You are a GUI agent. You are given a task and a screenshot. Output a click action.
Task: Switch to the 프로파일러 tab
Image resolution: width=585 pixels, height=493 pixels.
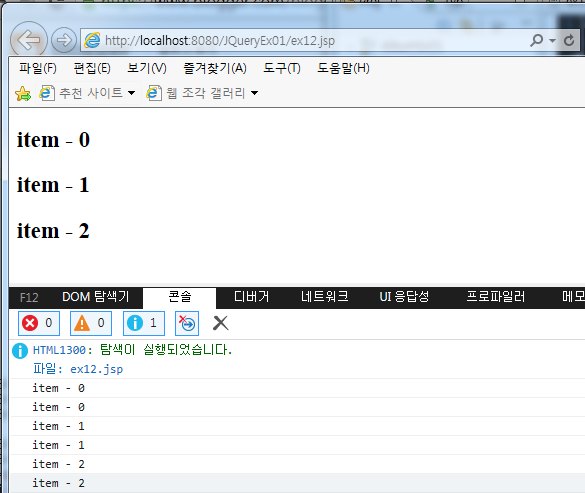point(495,297)
